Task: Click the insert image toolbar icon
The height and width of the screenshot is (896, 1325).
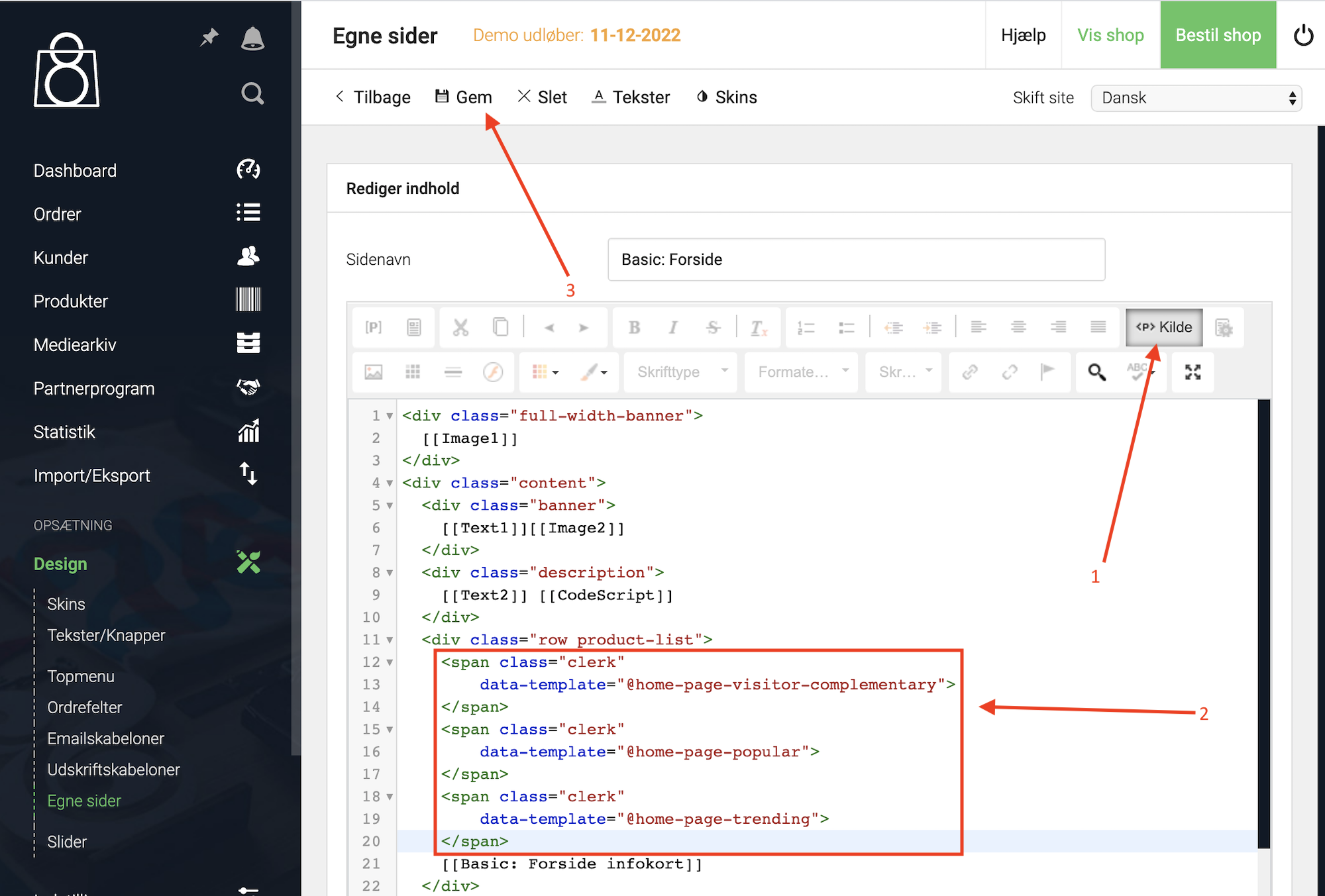Action: click(x=374, y=372)
